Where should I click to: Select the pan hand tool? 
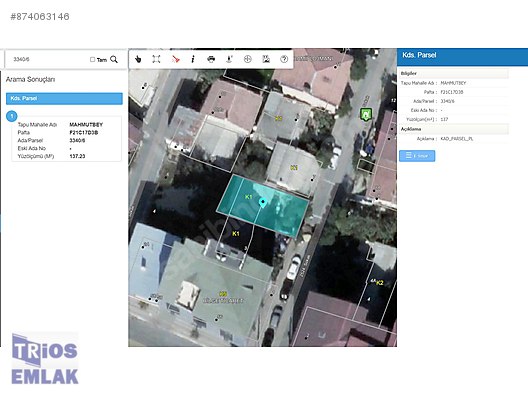coord(138,59)
